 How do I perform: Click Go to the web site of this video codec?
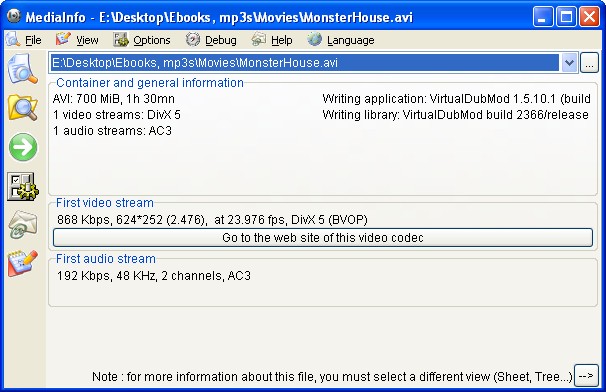(323, 237)
